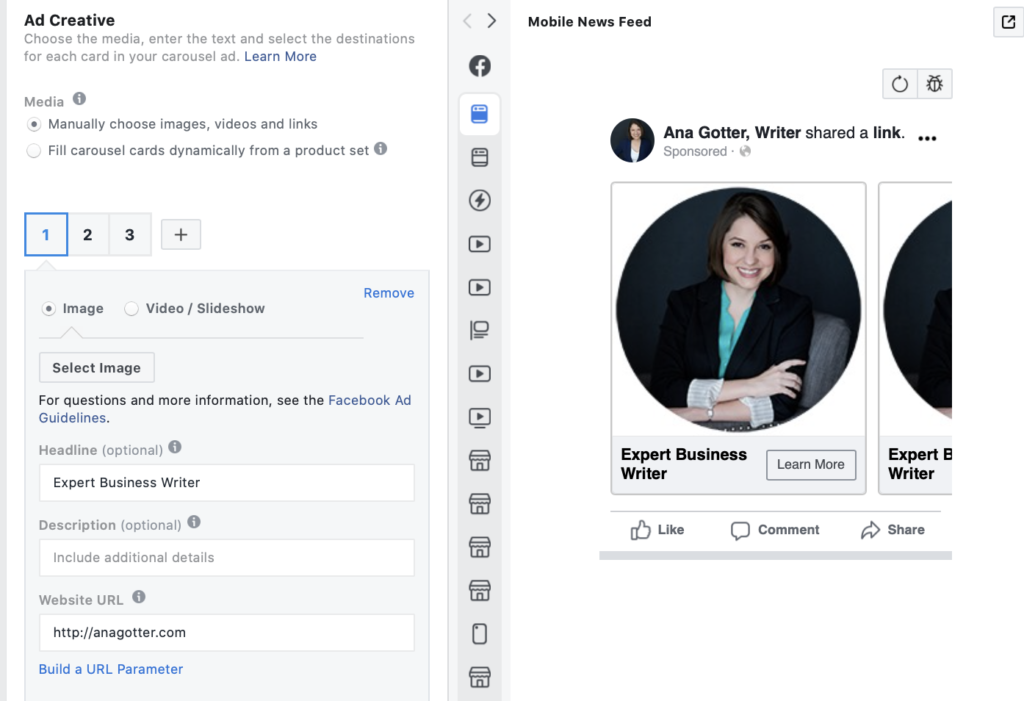Viewport: 1024px width, 701px height.
Task: Select the mobile phone placement icon
Action: 480,634
